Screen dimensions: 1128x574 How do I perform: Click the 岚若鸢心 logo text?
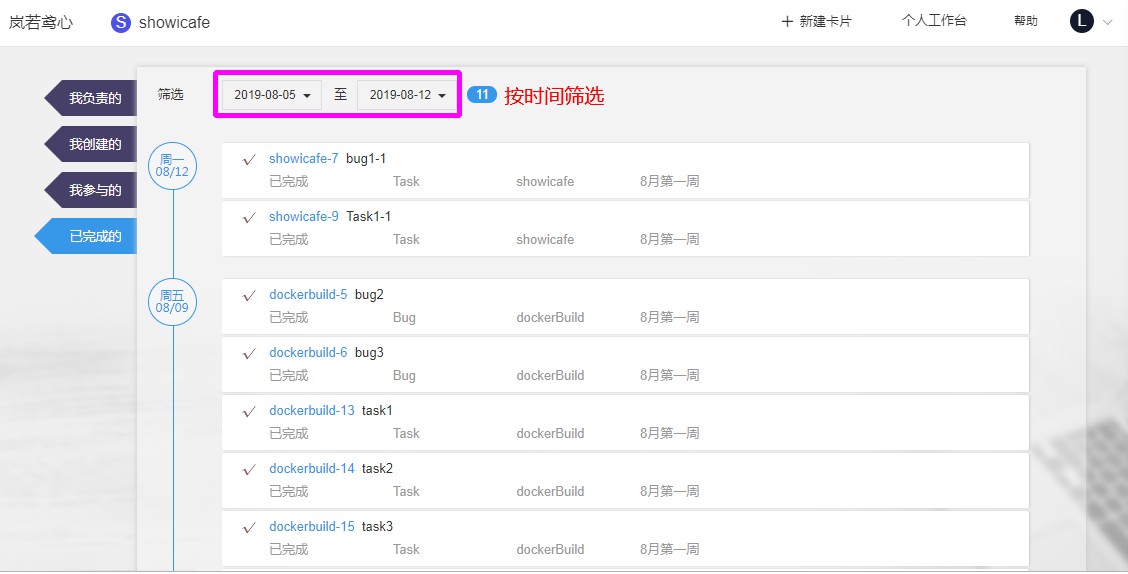point(41,22)
